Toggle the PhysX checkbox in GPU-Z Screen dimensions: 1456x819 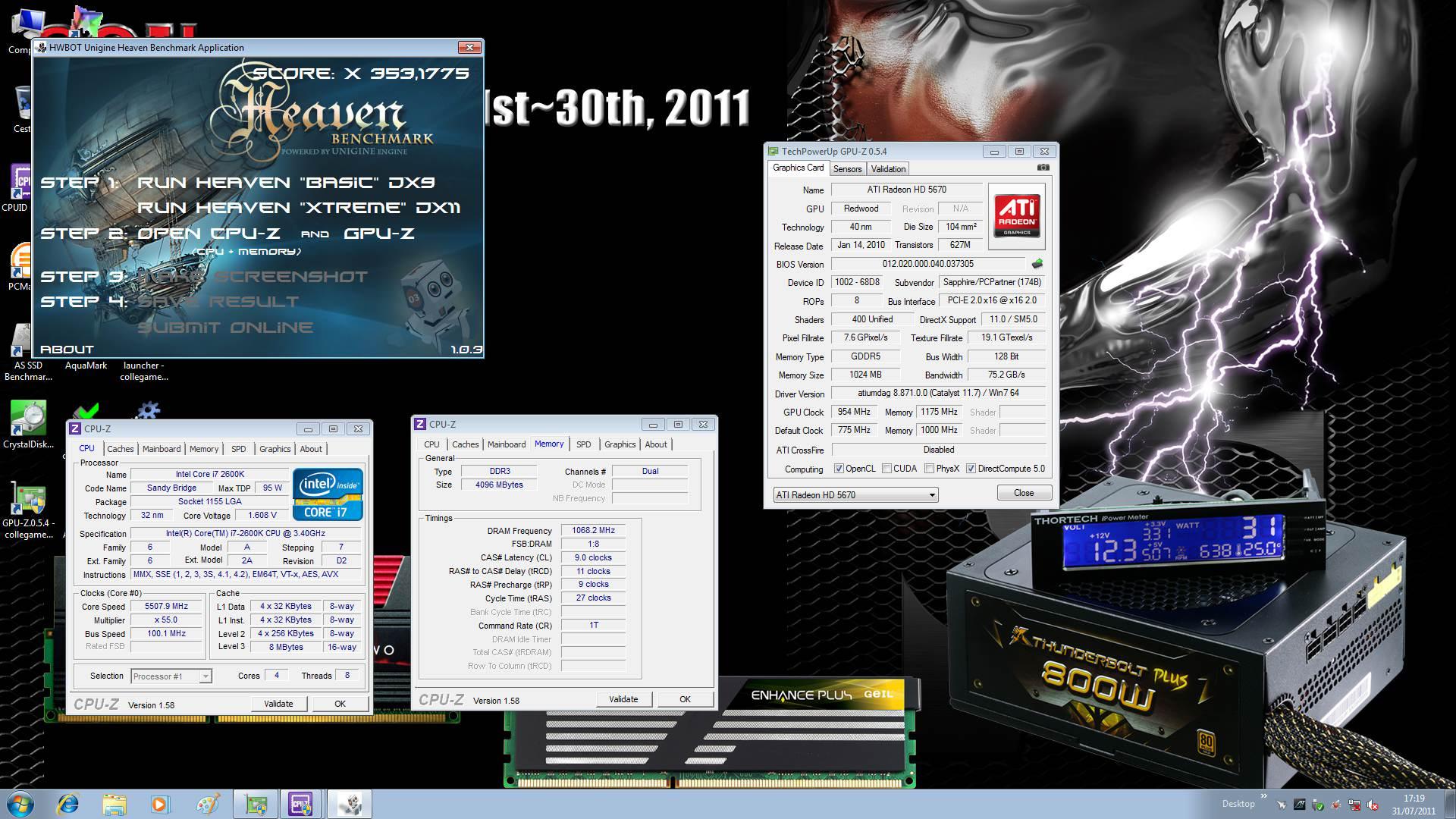pos(929,469)
